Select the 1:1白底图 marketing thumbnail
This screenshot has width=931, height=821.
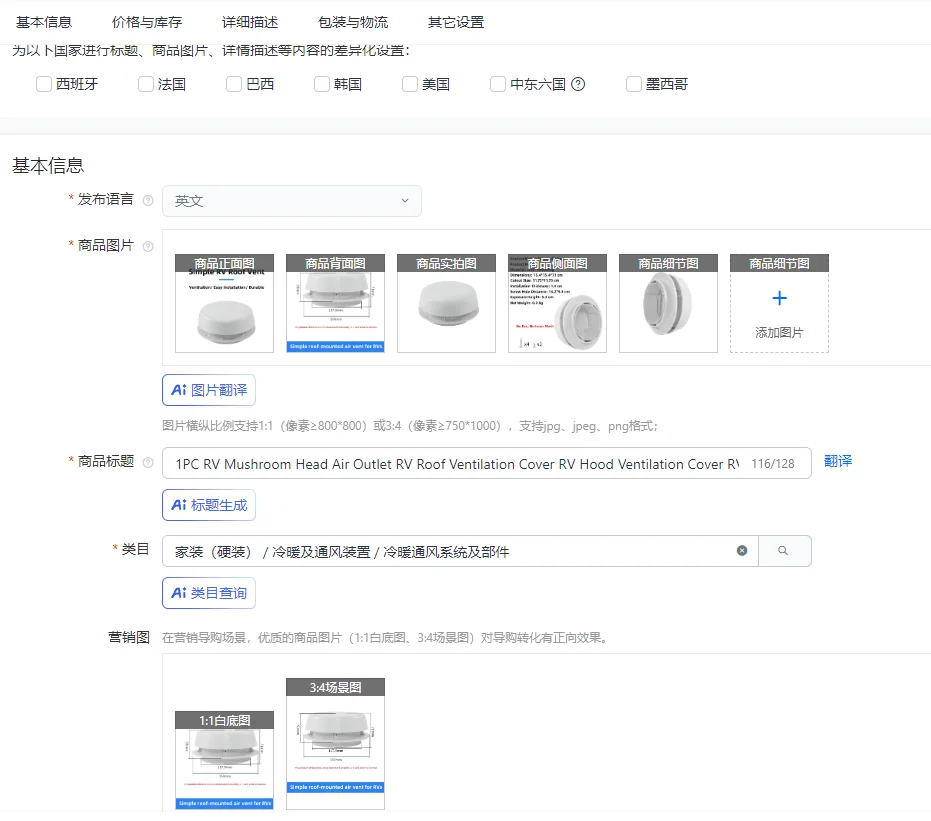(224, 760)
